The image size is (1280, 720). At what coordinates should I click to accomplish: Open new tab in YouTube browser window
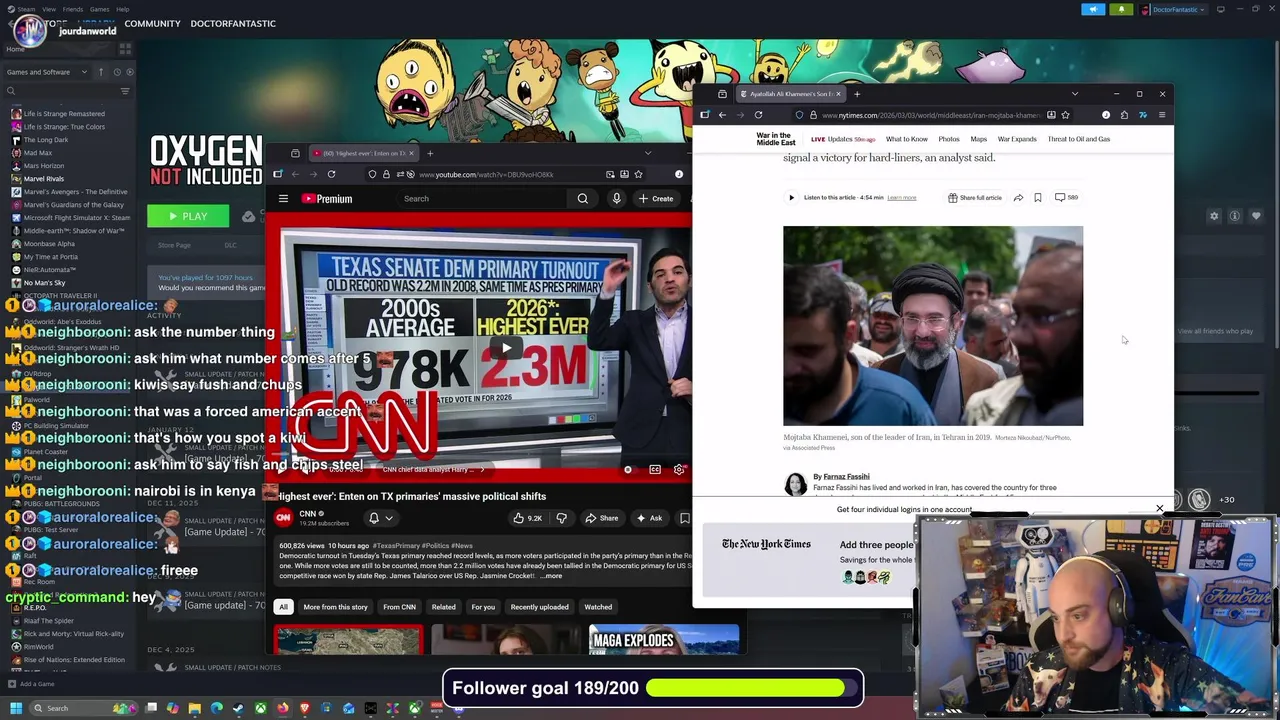pyautogui.click(x=430, y=153)
